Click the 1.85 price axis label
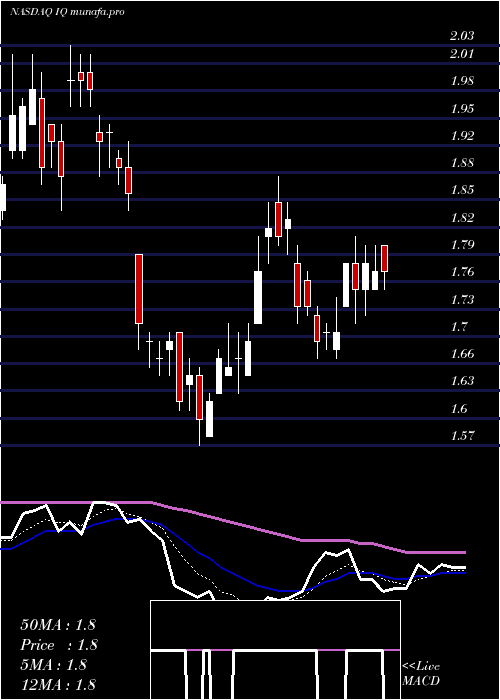 (x=462, y=190)
